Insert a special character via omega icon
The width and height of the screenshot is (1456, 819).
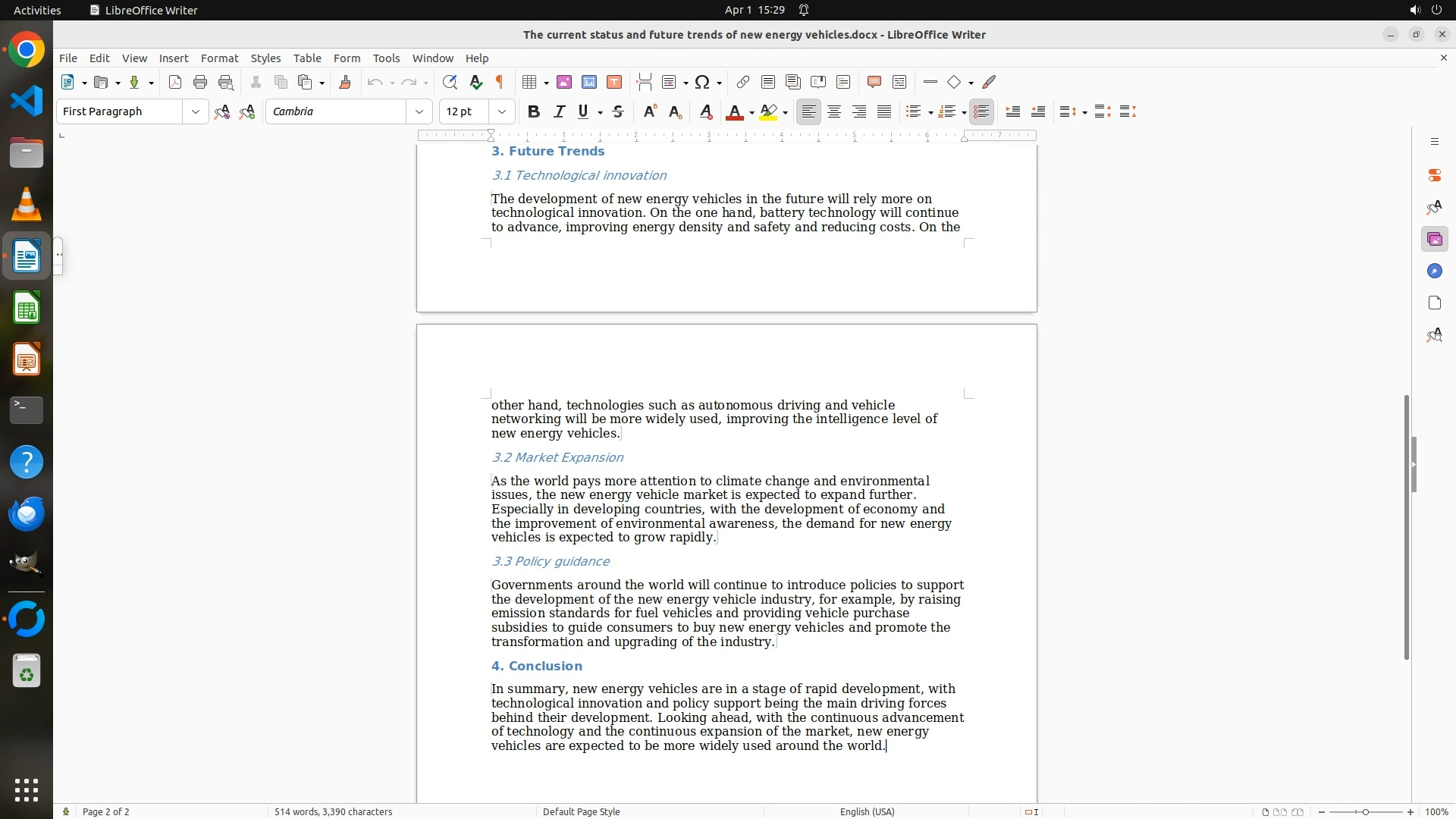(702, 82)
